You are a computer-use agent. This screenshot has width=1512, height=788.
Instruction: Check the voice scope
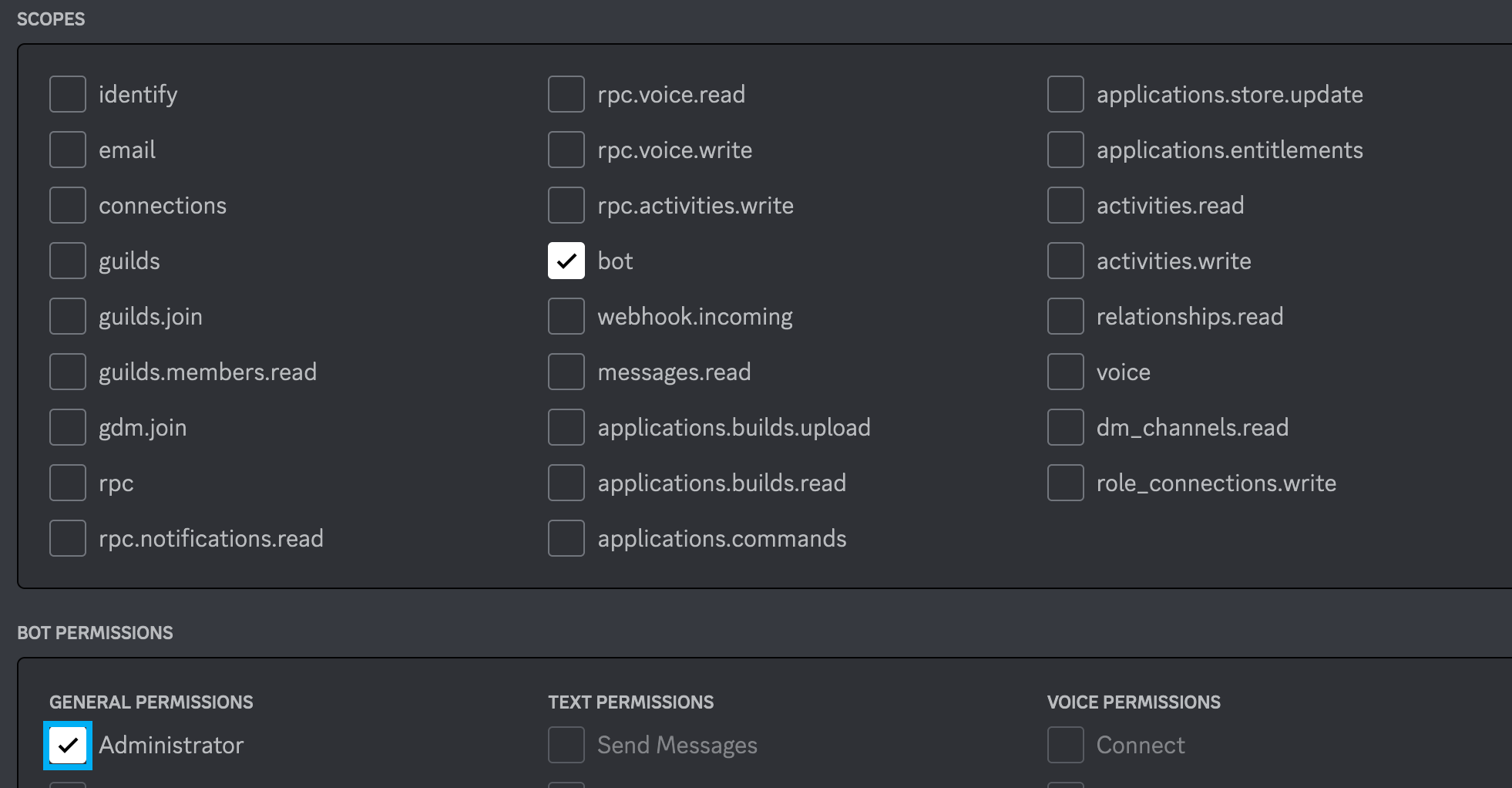tap(1066, 372)
